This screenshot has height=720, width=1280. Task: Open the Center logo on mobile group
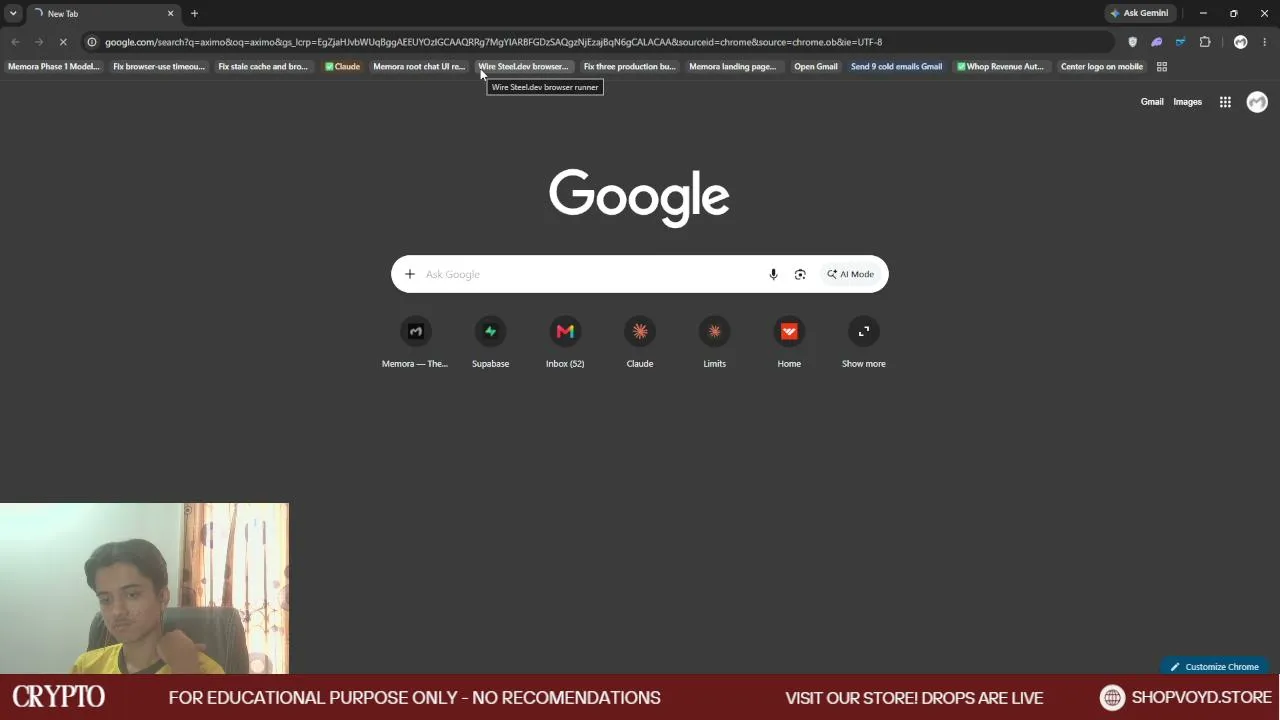[1102, 67]
